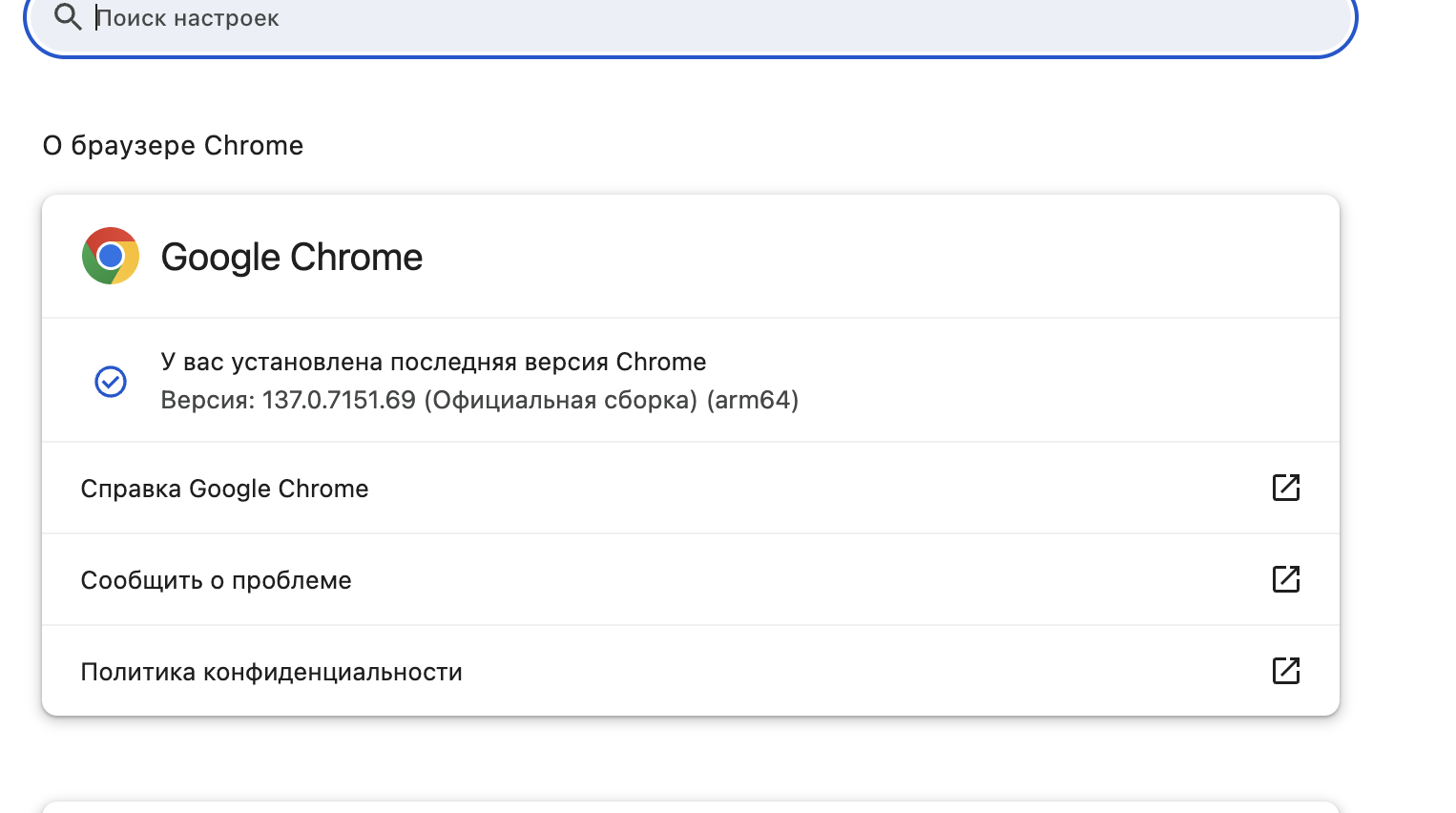Open "Справка Google Chrome" help link
Image resolution: width=1456 pixels, height=813 pixels.
[x=691, y=488]
